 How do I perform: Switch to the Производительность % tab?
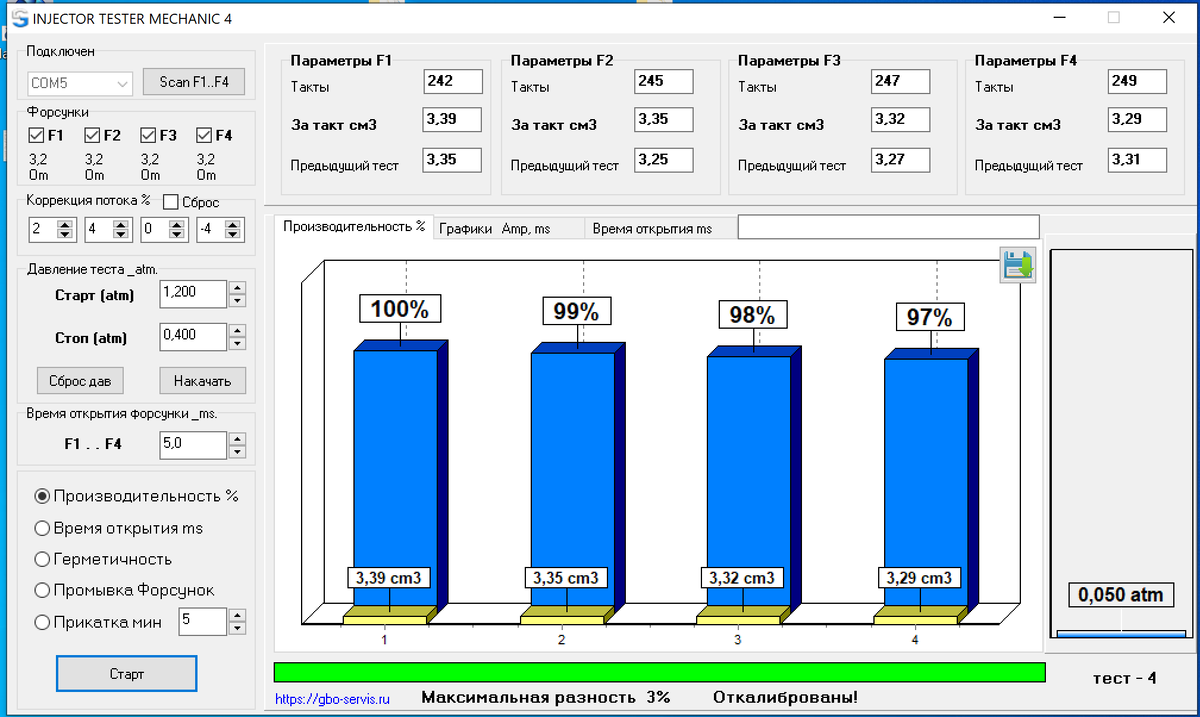point(354,227)
